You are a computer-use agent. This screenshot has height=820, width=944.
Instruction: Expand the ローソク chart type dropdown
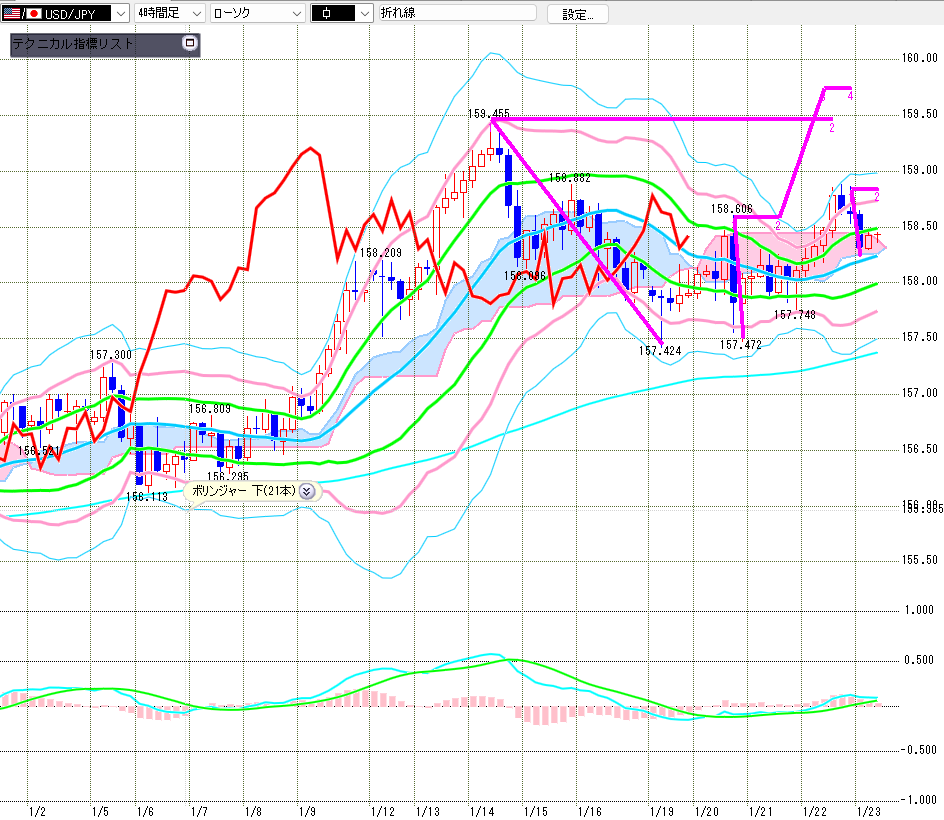pos(296,13)
